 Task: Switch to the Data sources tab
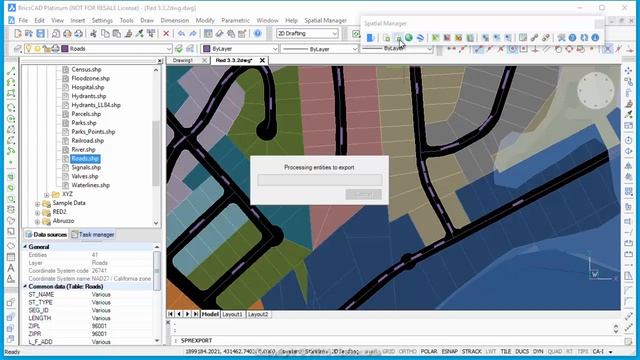click(x=46, y=235)
